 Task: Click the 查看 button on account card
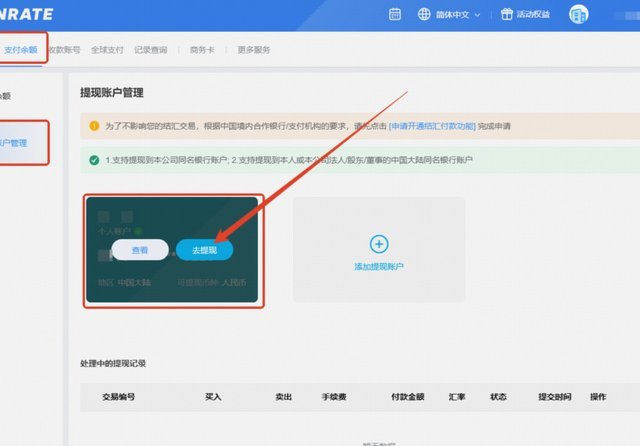[x=140, y=250]
